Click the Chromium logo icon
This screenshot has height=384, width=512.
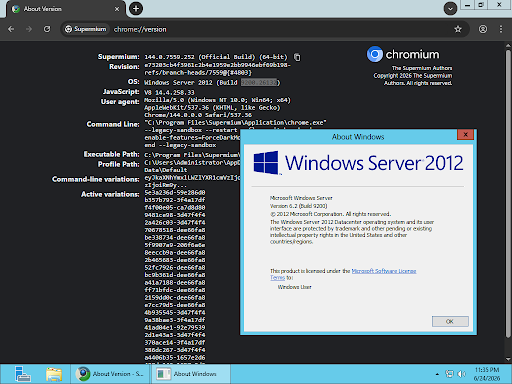tap(375, 54)
